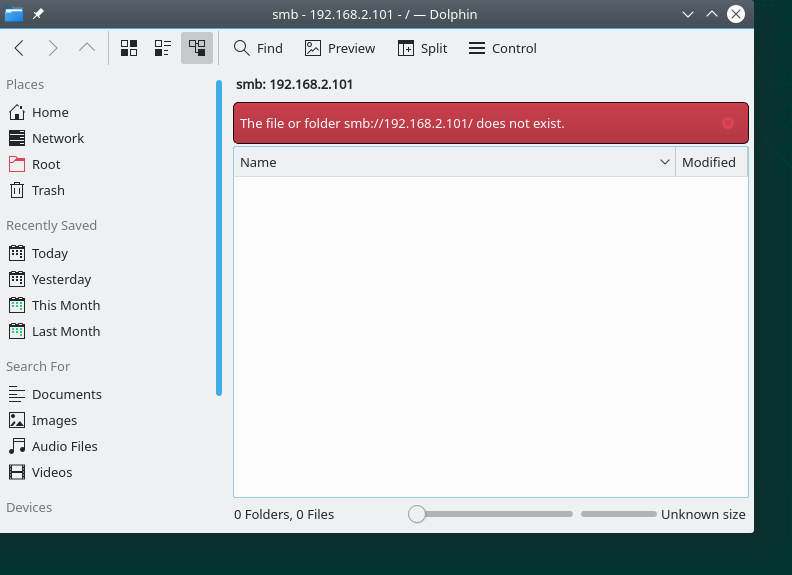Sort by Modified column header

711,162
